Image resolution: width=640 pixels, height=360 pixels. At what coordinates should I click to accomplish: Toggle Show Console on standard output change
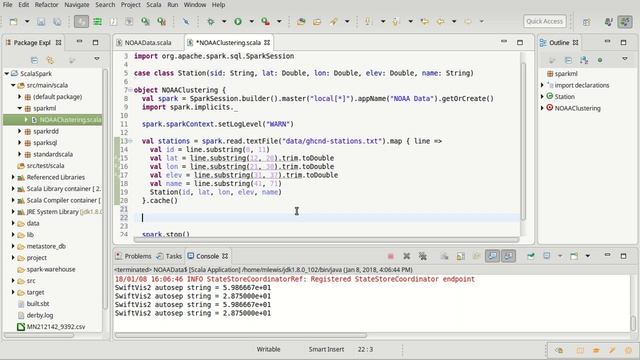tap(493, 256)
